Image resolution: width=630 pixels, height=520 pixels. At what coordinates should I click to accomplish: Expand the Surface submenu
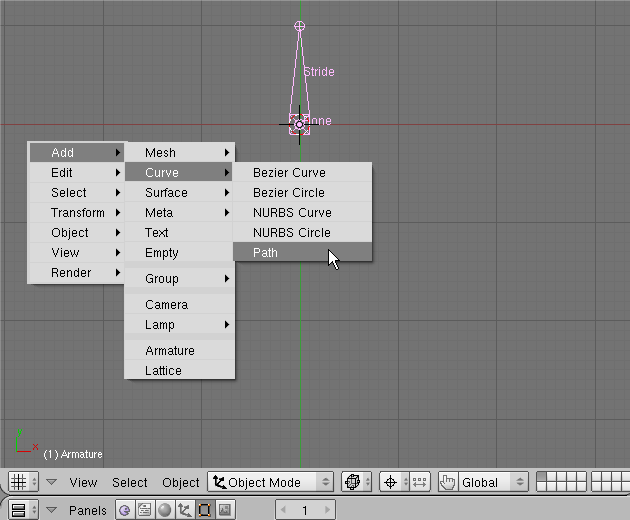click(x=180, y=192)
